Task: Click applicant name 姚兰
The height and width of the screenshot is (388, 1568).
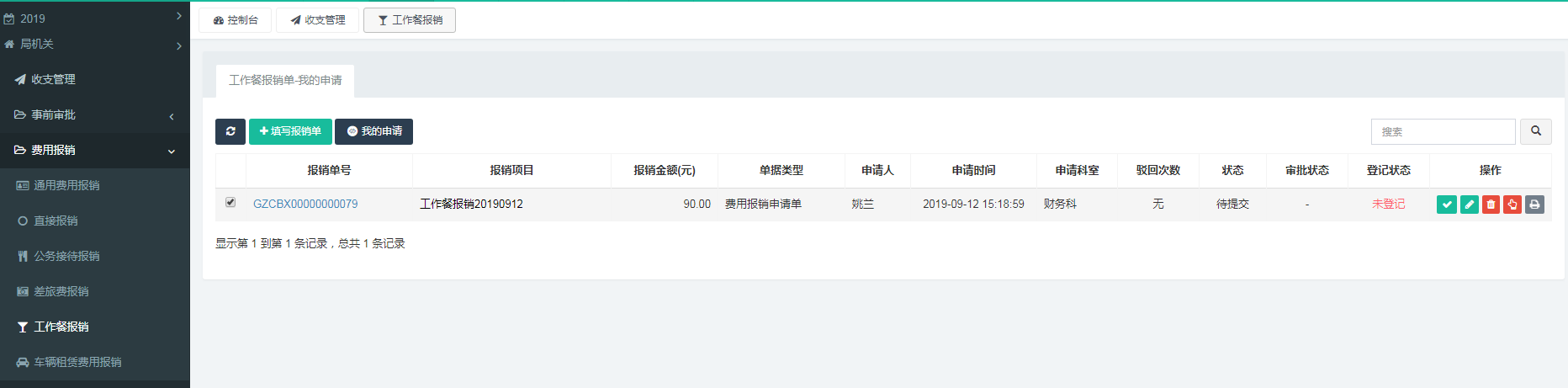Action: pos(863,204)
